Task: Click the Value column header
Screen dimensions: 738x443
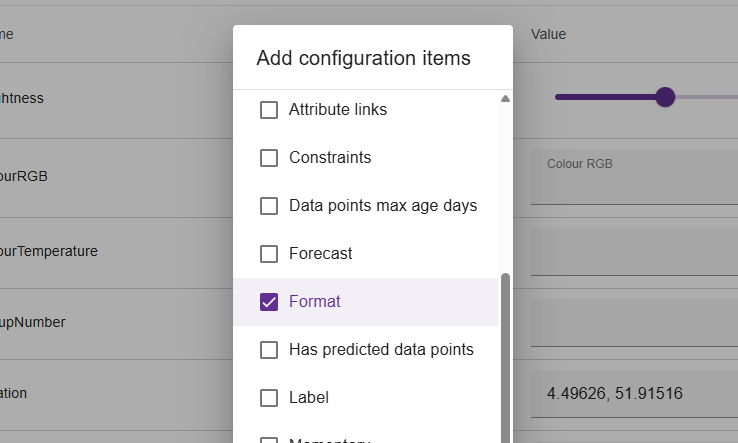Action: [x=548, y=34]
